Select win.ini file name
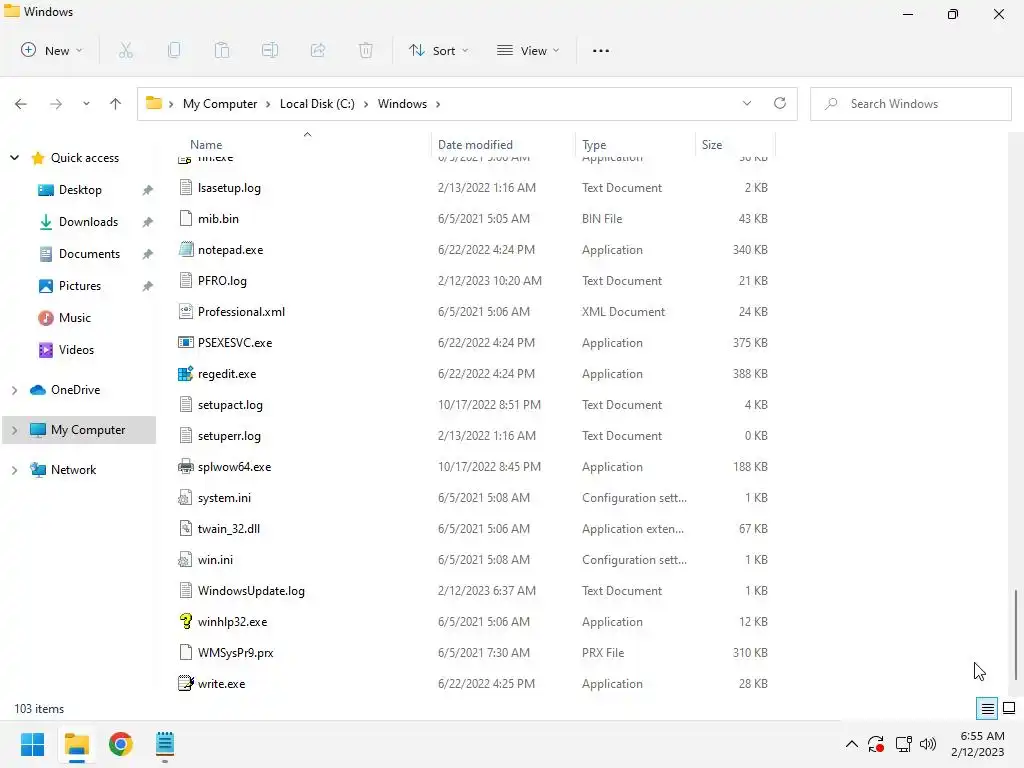 click(x=215, y=560)
